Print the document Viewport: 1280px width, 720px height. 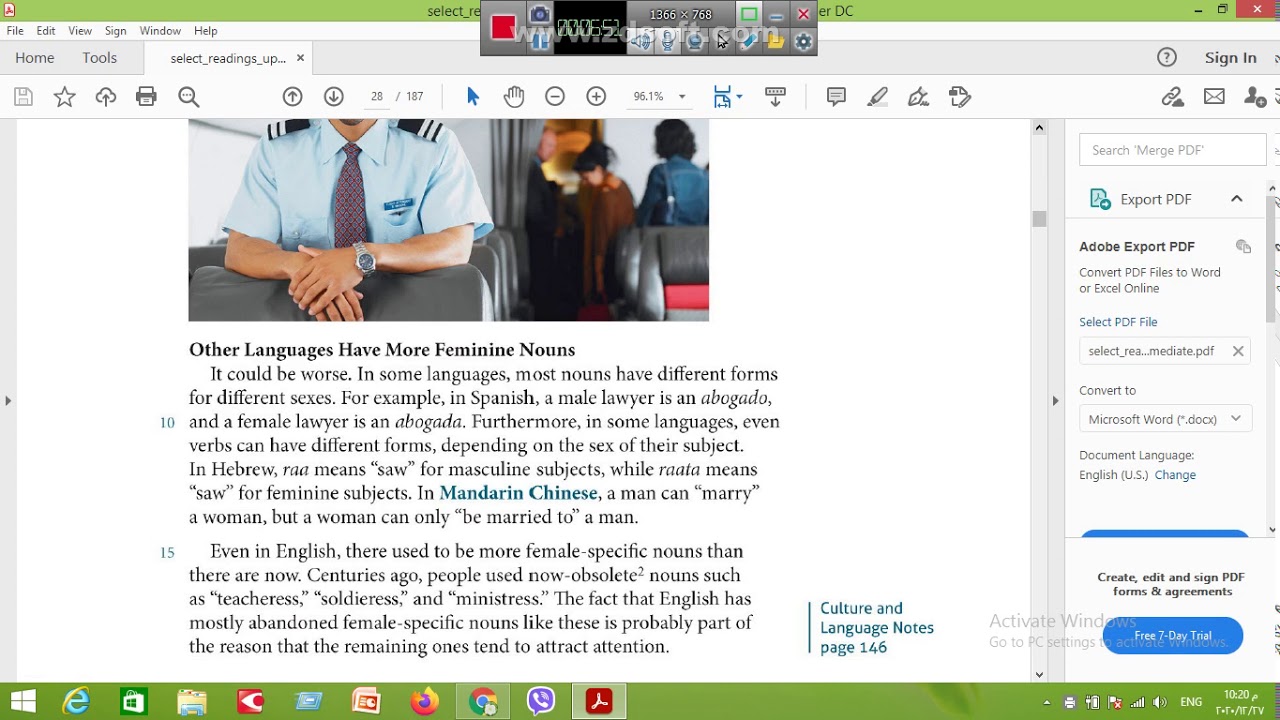click(x=147, y=97)
